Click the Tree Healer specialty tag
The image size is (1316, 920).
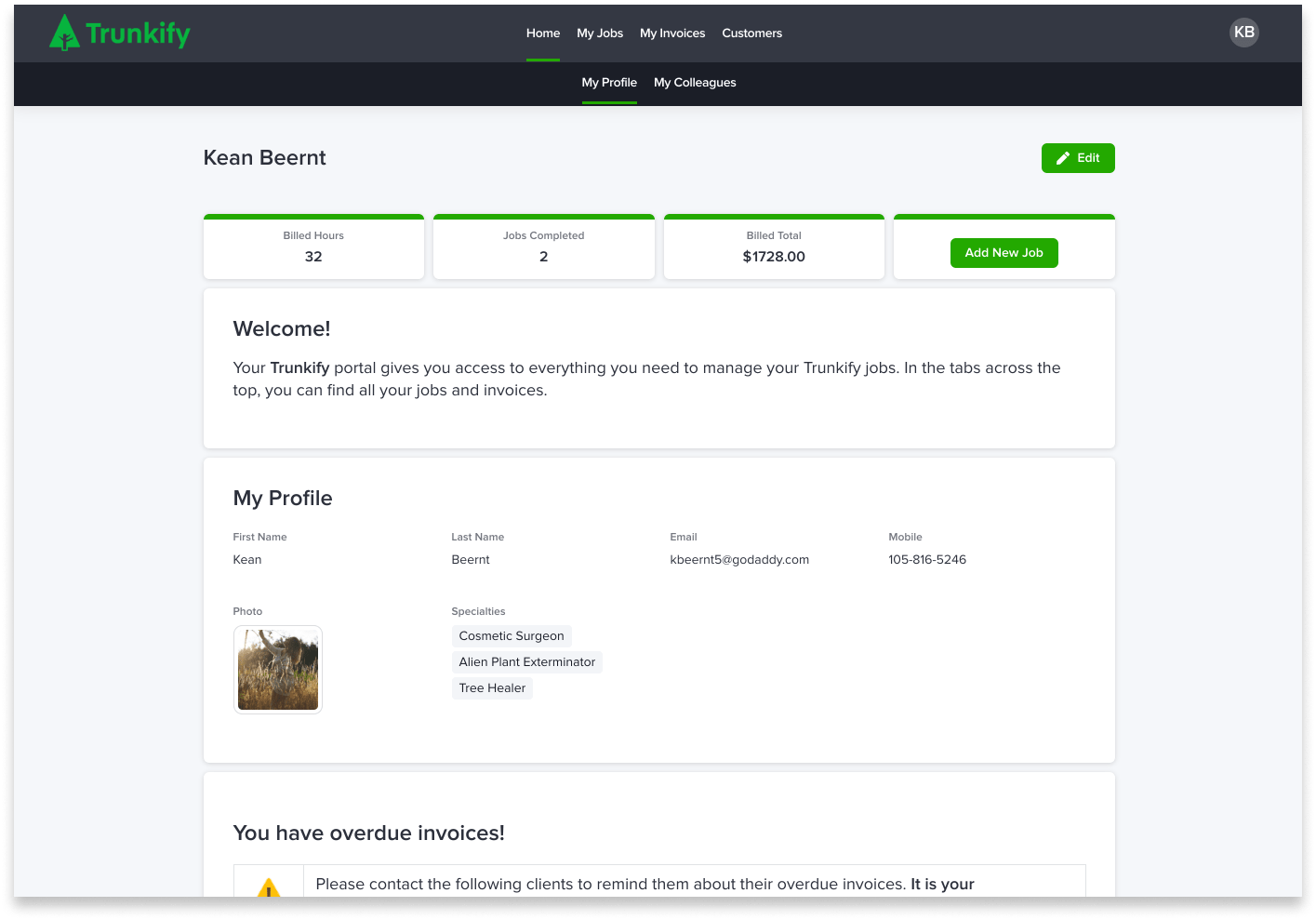click(492, 688)
